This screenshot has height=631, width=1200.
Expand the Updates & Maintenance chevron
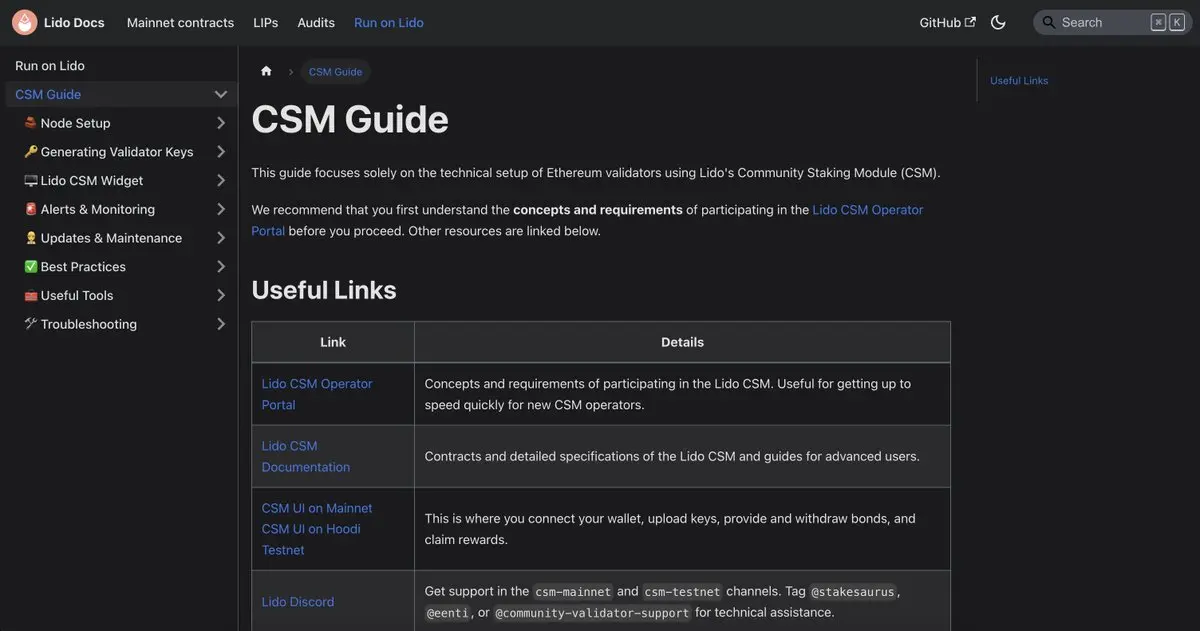(221, 238)
